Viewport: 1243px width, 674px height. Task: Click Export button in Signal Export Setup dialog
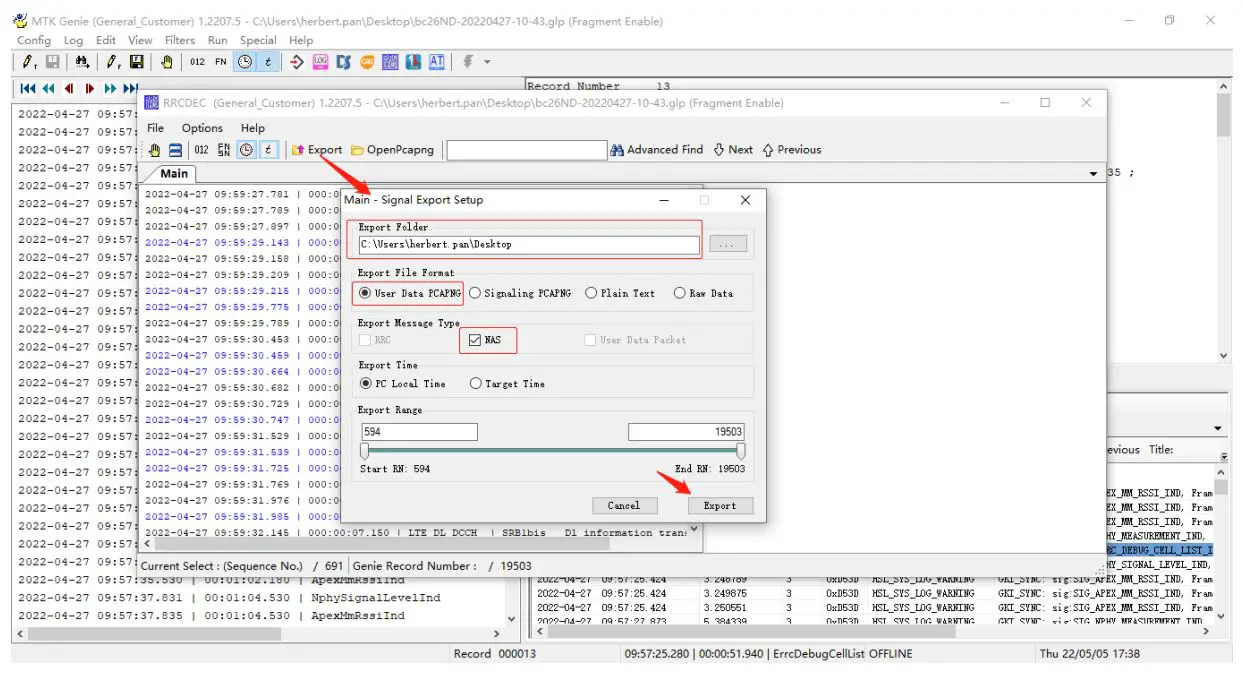[720, 505]
